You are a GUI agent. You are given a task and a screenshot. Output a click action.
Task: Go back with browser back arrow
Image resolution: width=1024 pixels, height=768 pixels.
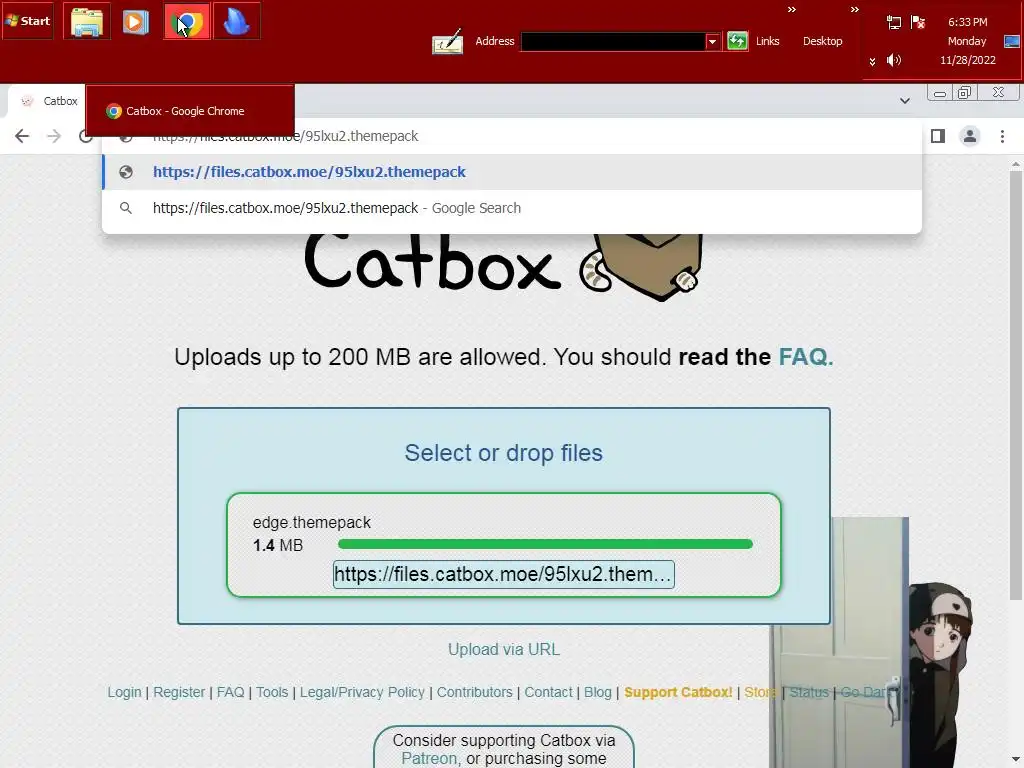(x=22, y=136)
